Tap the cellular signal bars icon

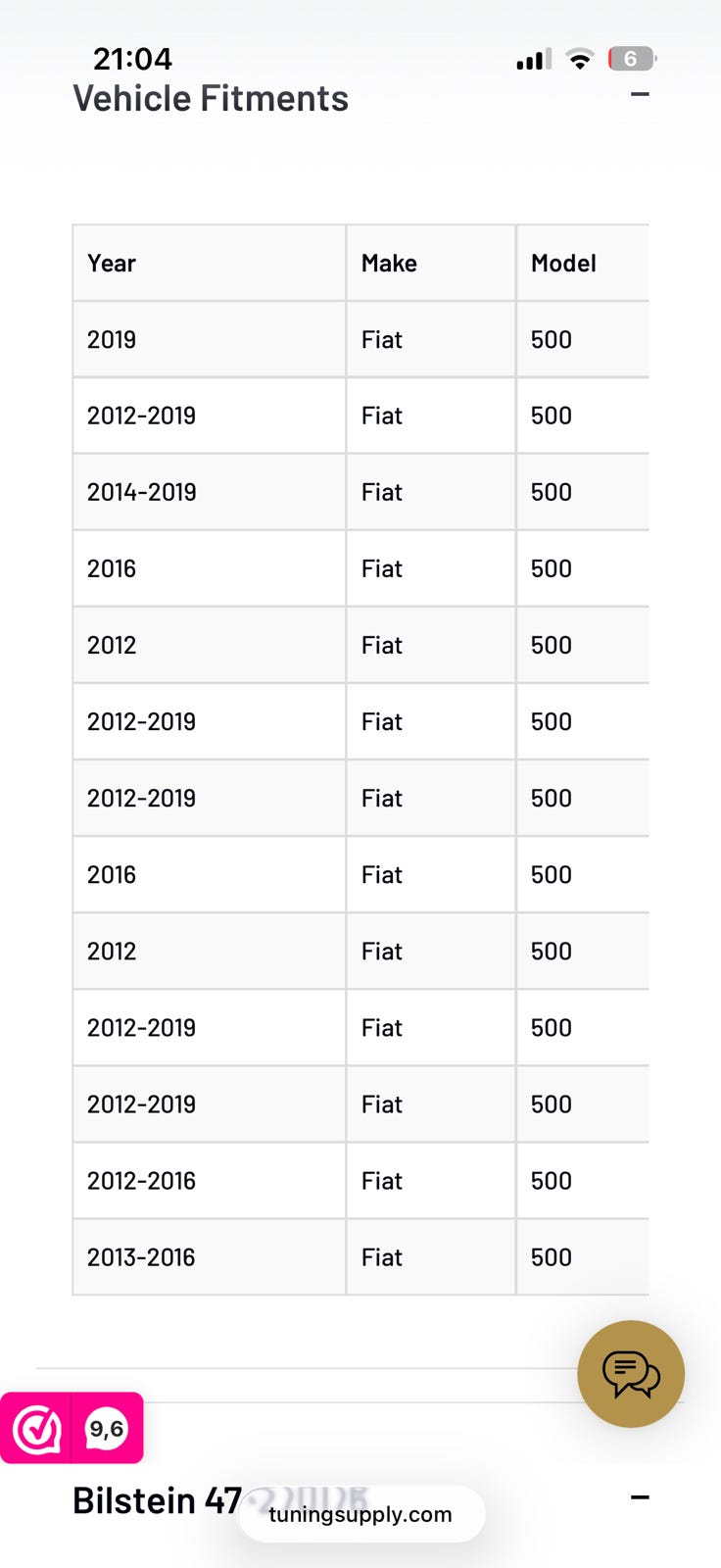534,60
